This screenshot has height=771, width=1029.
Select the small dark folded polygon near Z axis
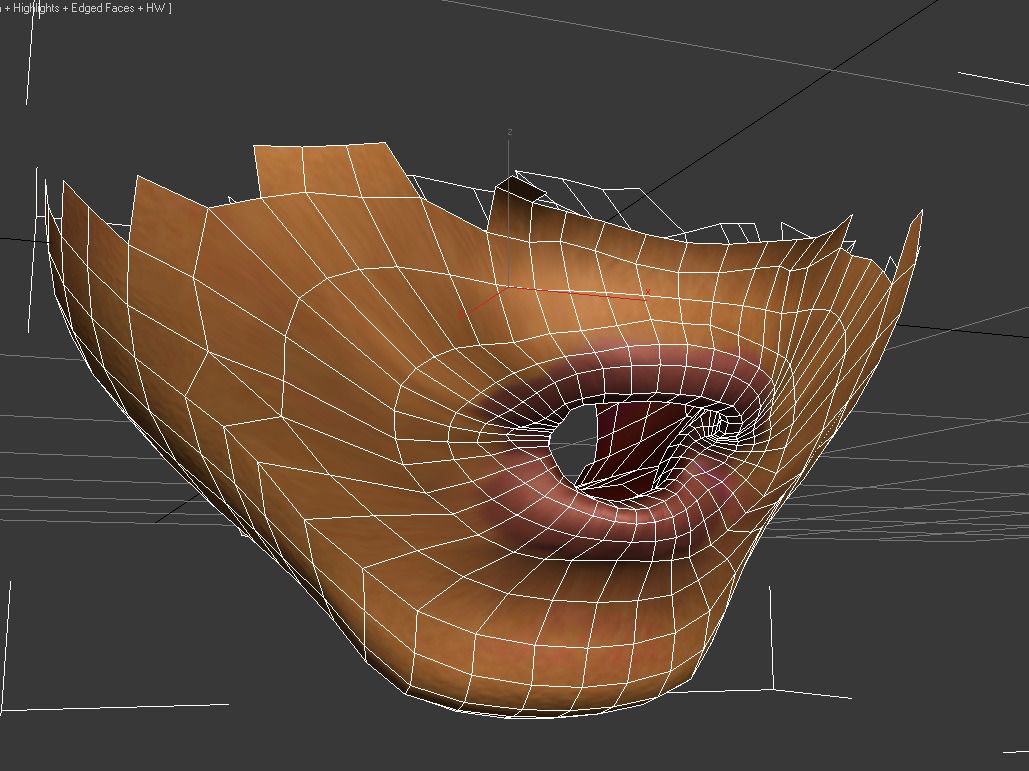520,190
